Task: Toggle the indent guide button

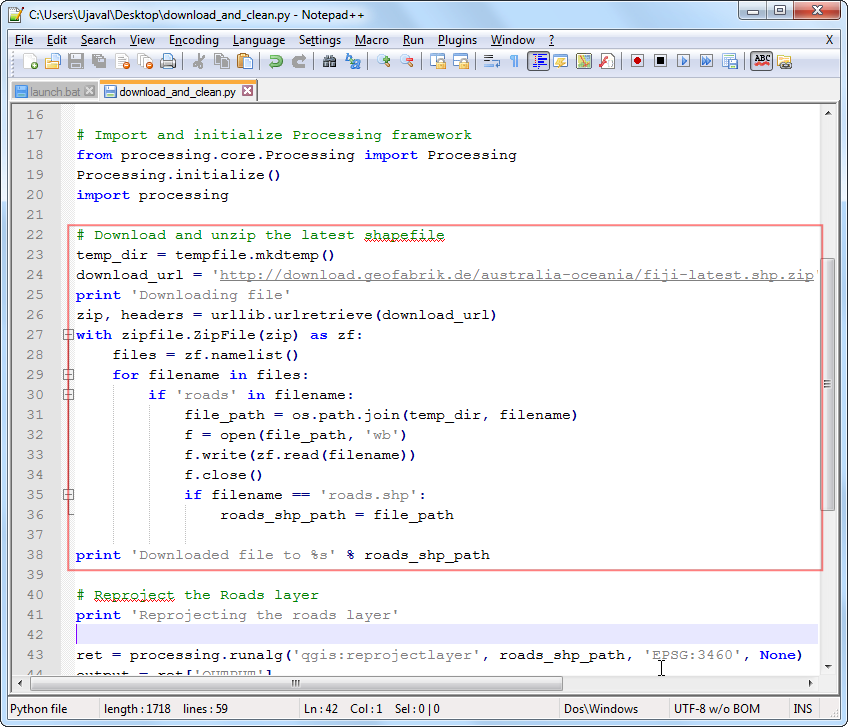Action: pos(539,61)
